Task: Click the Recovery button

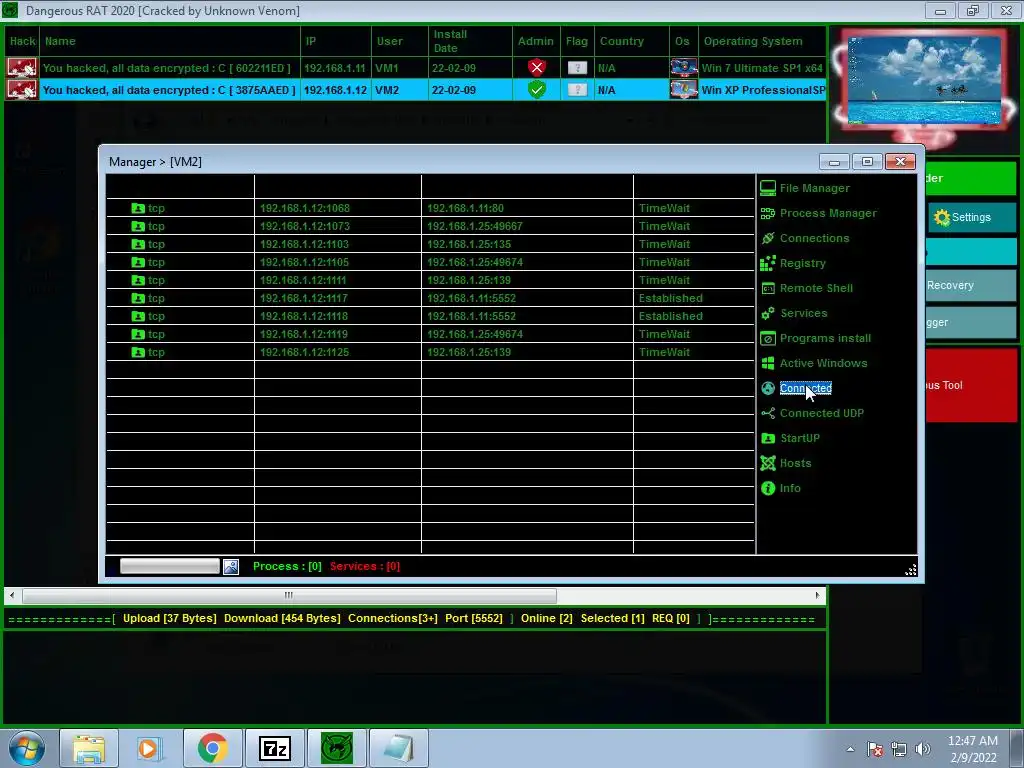Action: [x=971, y=285]
